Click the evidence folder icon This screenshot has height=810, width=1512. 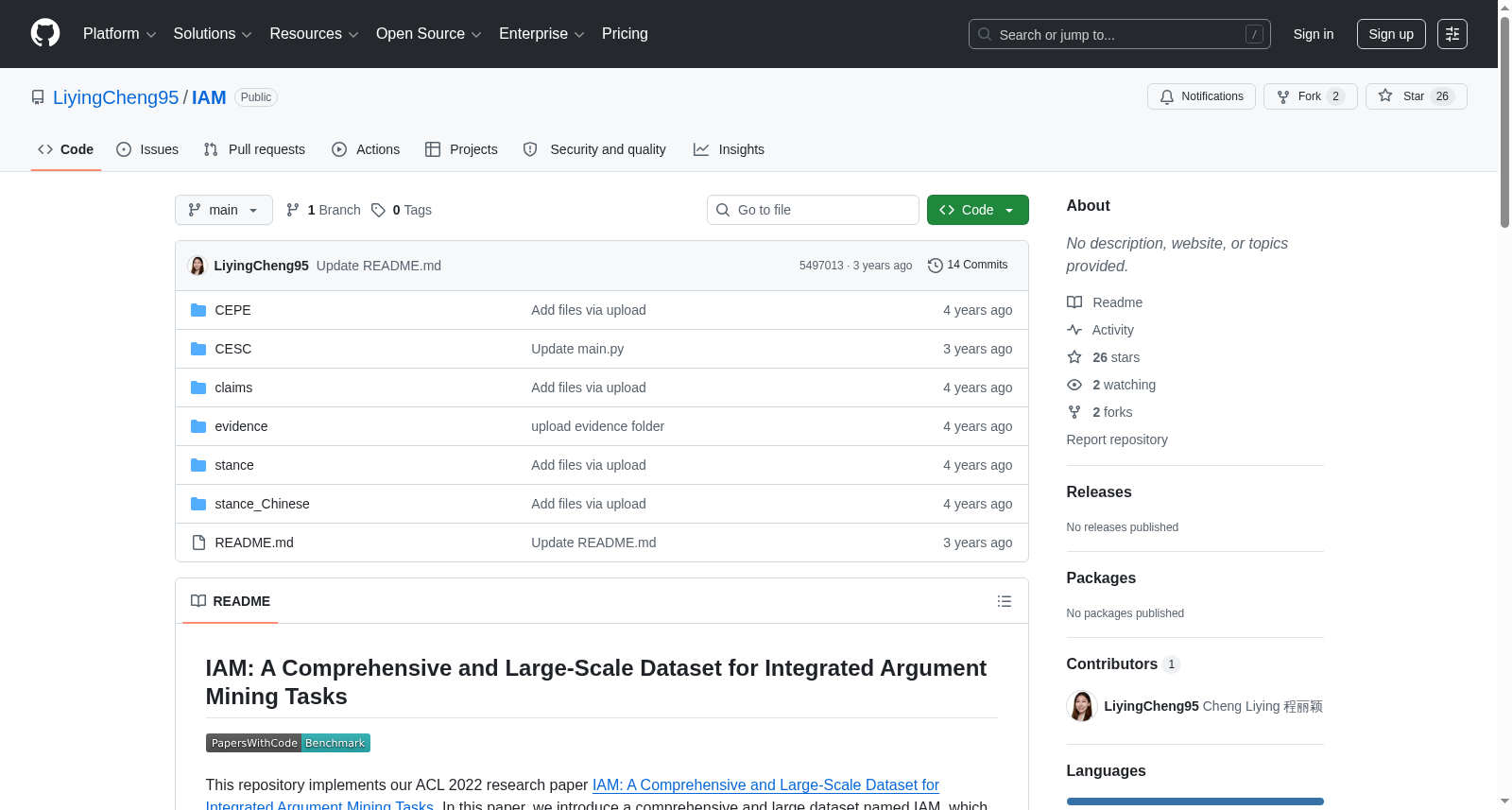click(x=198, y=426)
